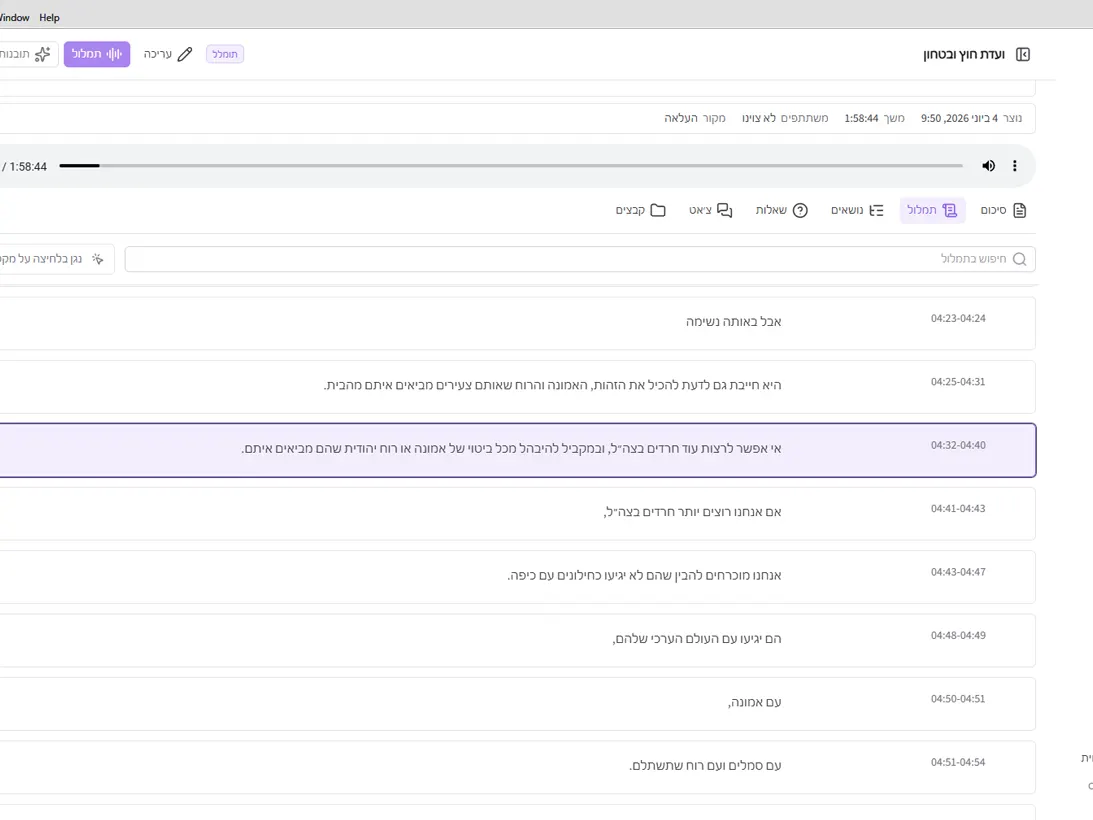Collapse the sidebar panel icon

(1023, 54)
